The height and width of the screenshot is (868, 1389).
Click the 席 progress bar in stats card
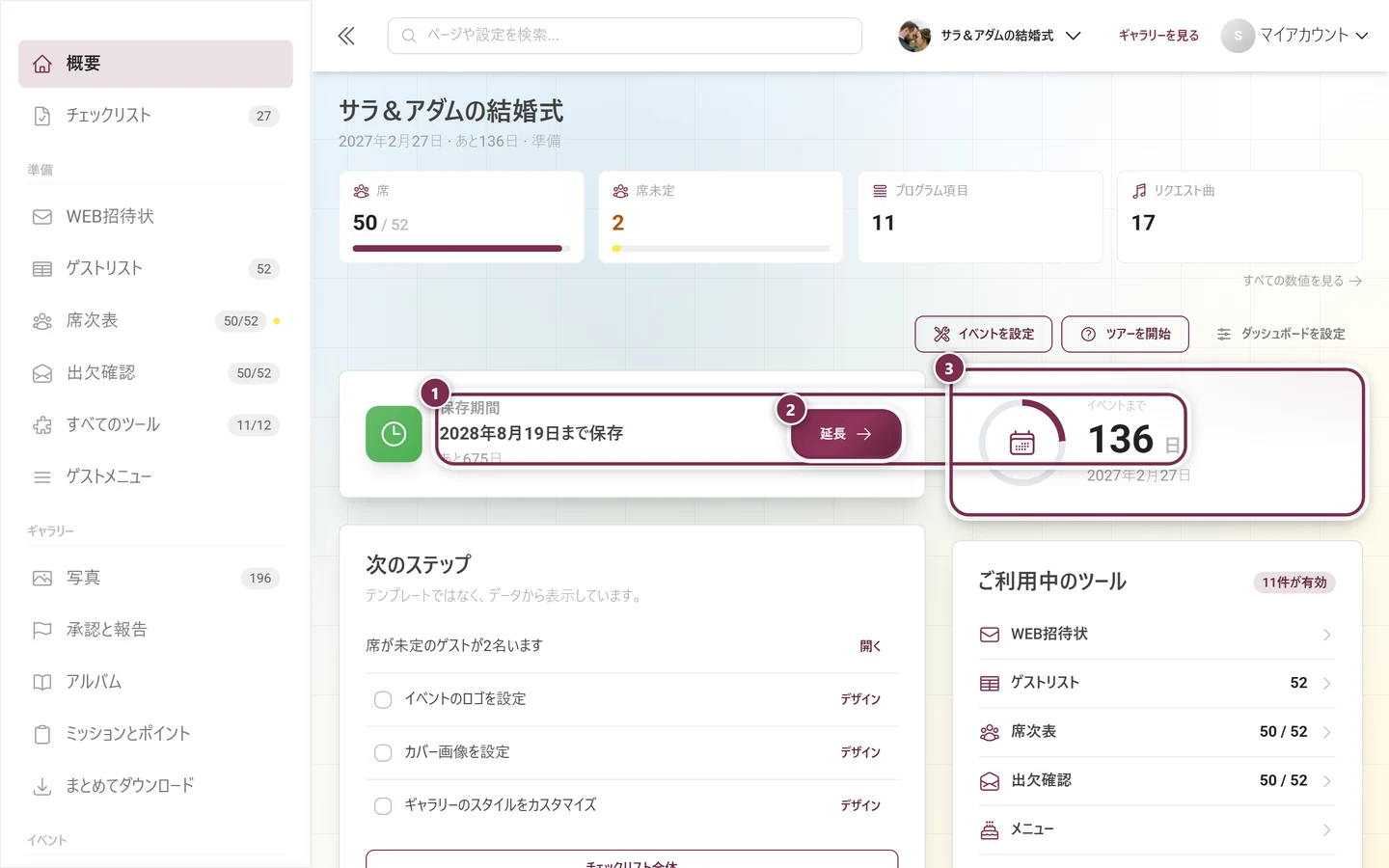coord(461,249)
